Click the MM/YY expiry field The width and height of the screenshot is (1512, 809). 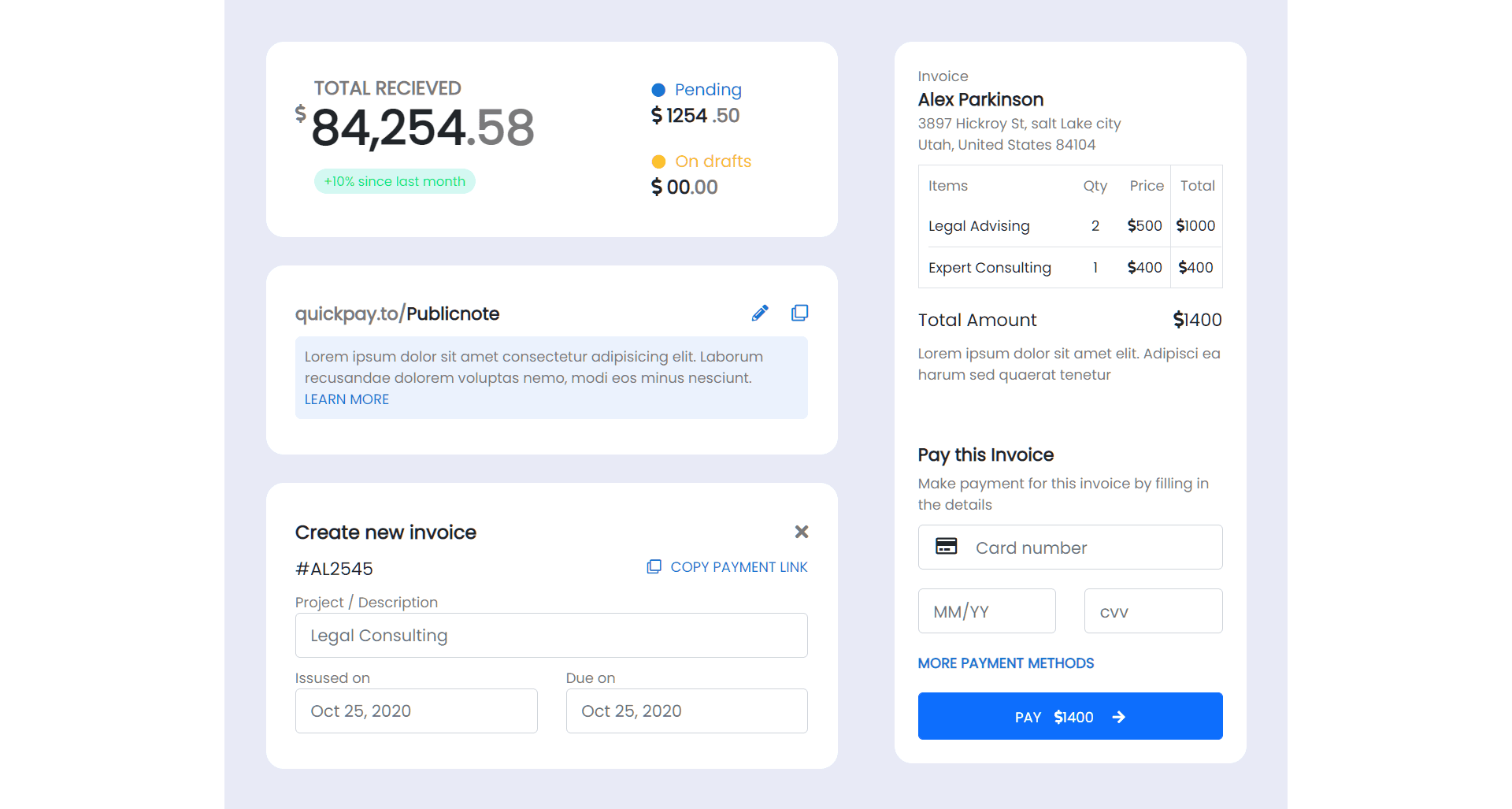pyautogui.click(x=986, y=610)
